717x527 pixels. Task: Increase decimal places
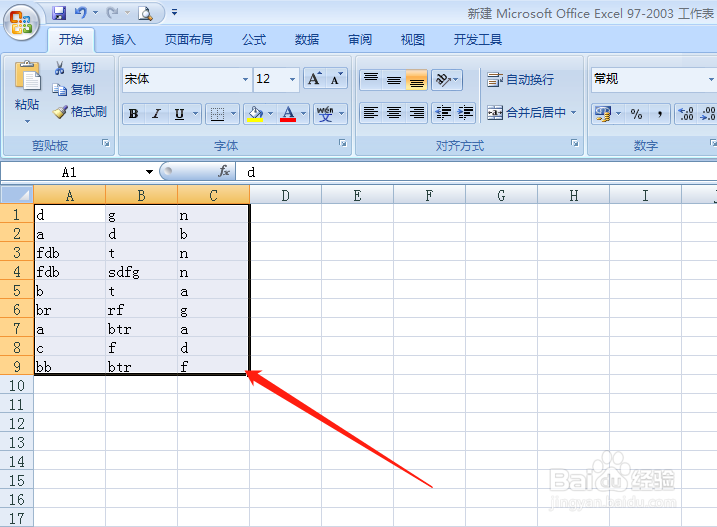coord(686,113)
